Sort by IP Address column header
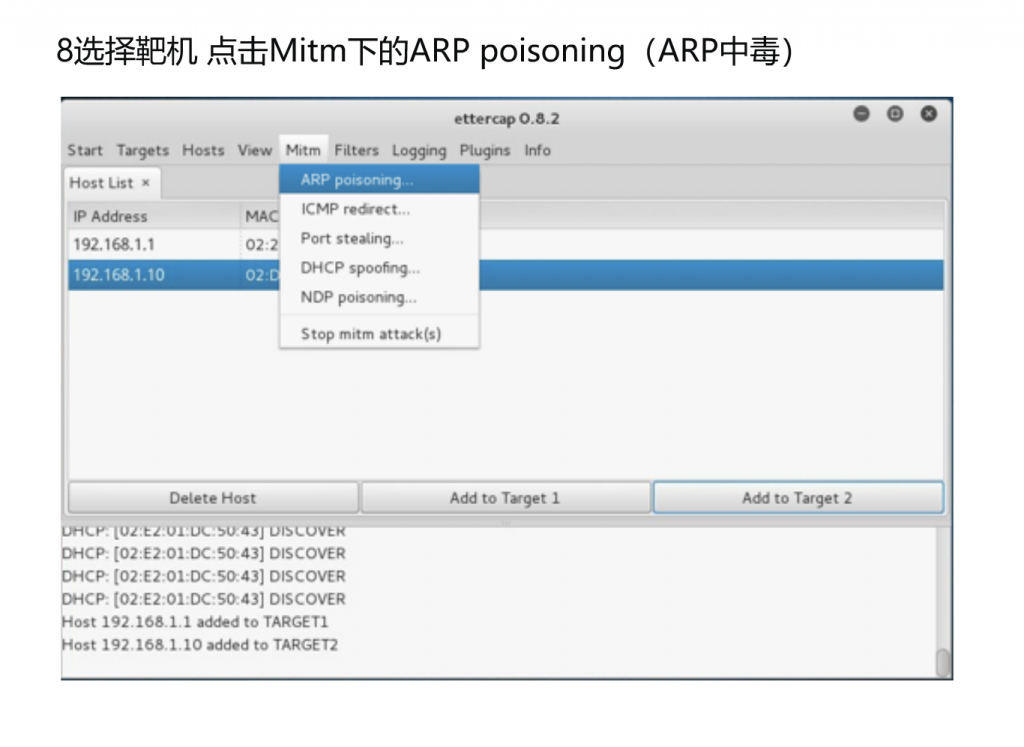 coord(154,216)
